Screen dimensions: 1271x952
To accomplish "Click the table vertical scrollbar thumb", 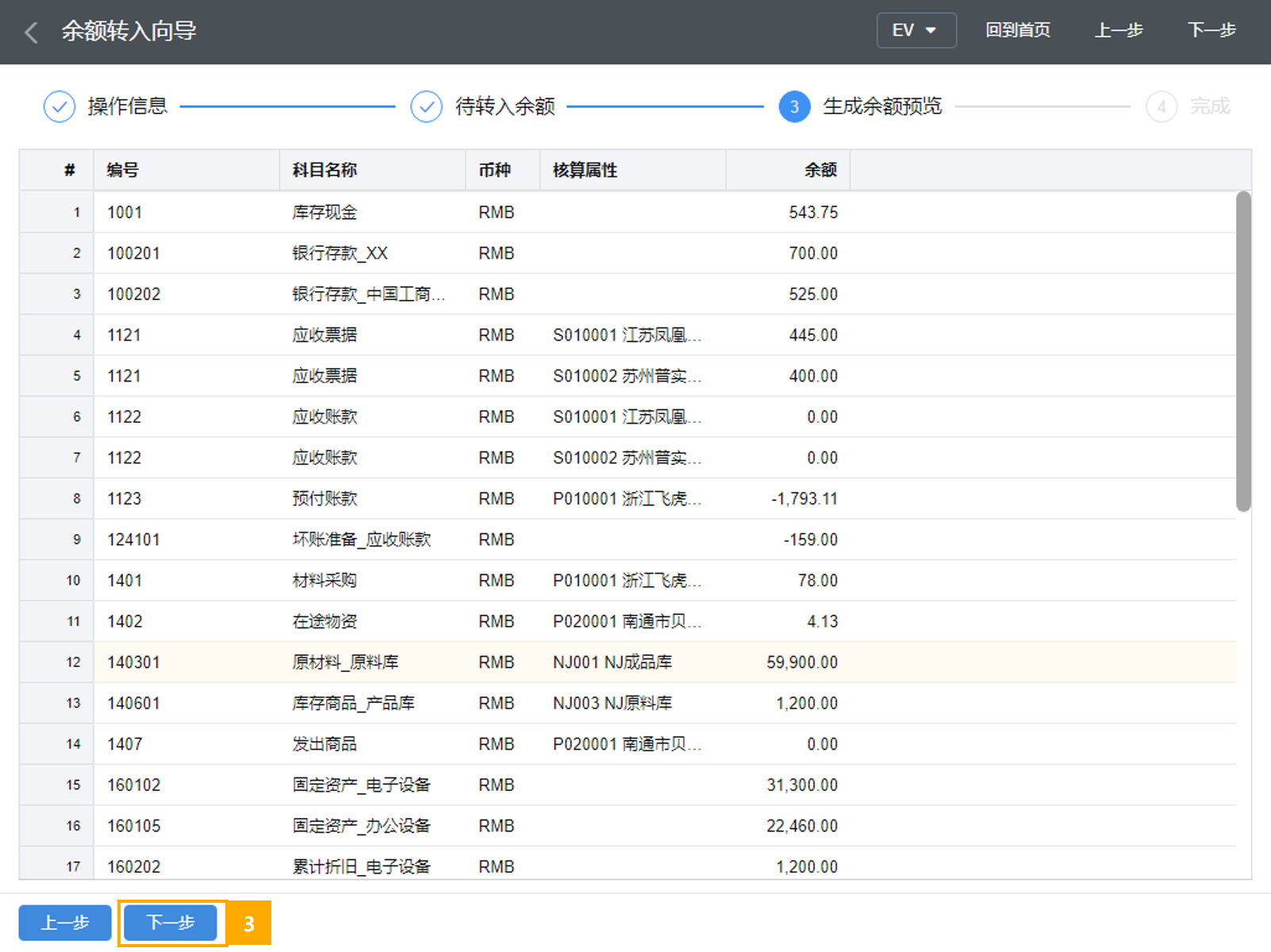I will coord(1243,351).
